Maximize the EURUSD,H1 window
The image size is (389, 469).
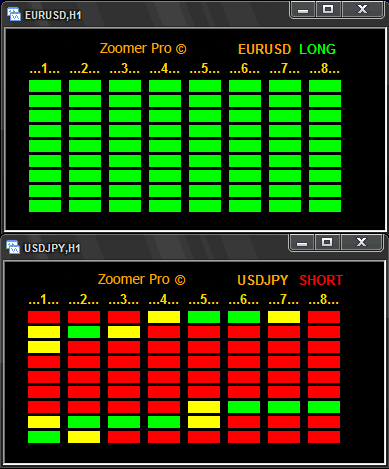328,9
